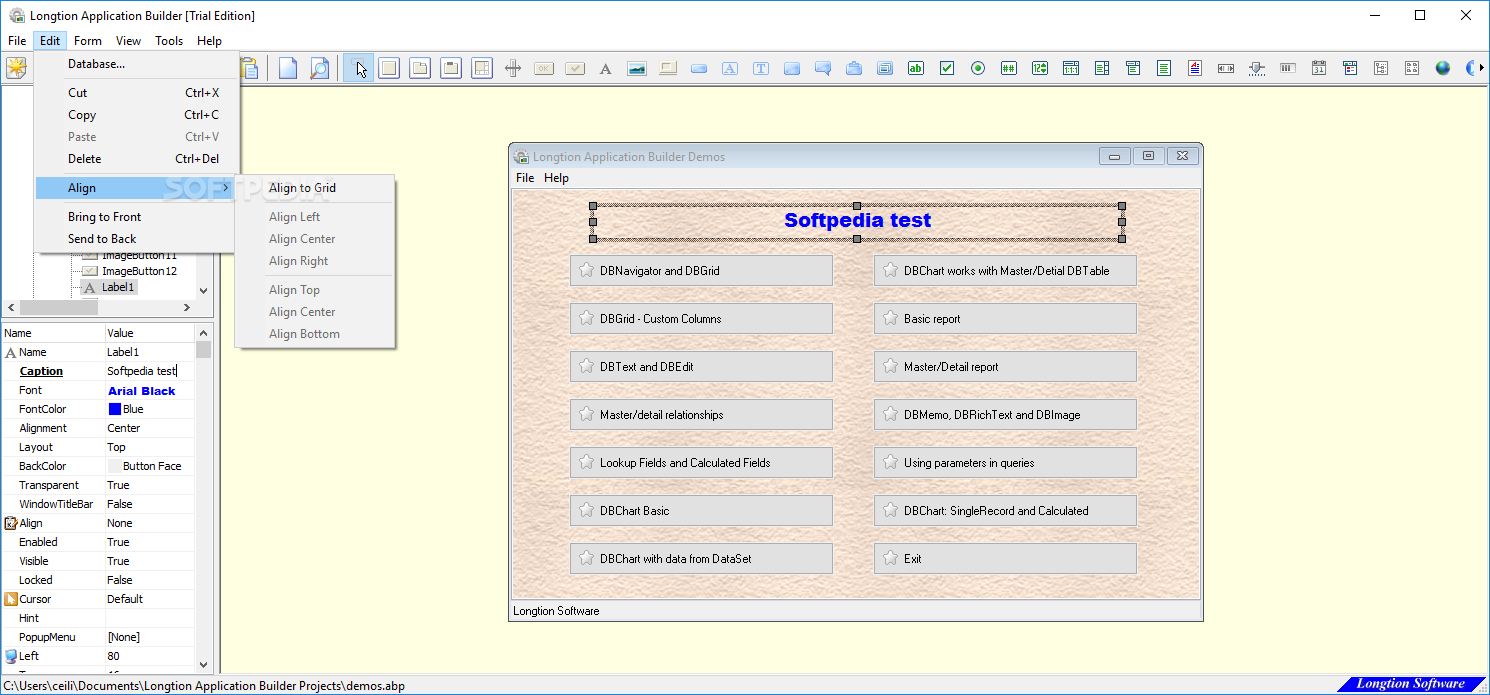
Task: Select the TreeView component tool
Action: [x=1381, y=68]
